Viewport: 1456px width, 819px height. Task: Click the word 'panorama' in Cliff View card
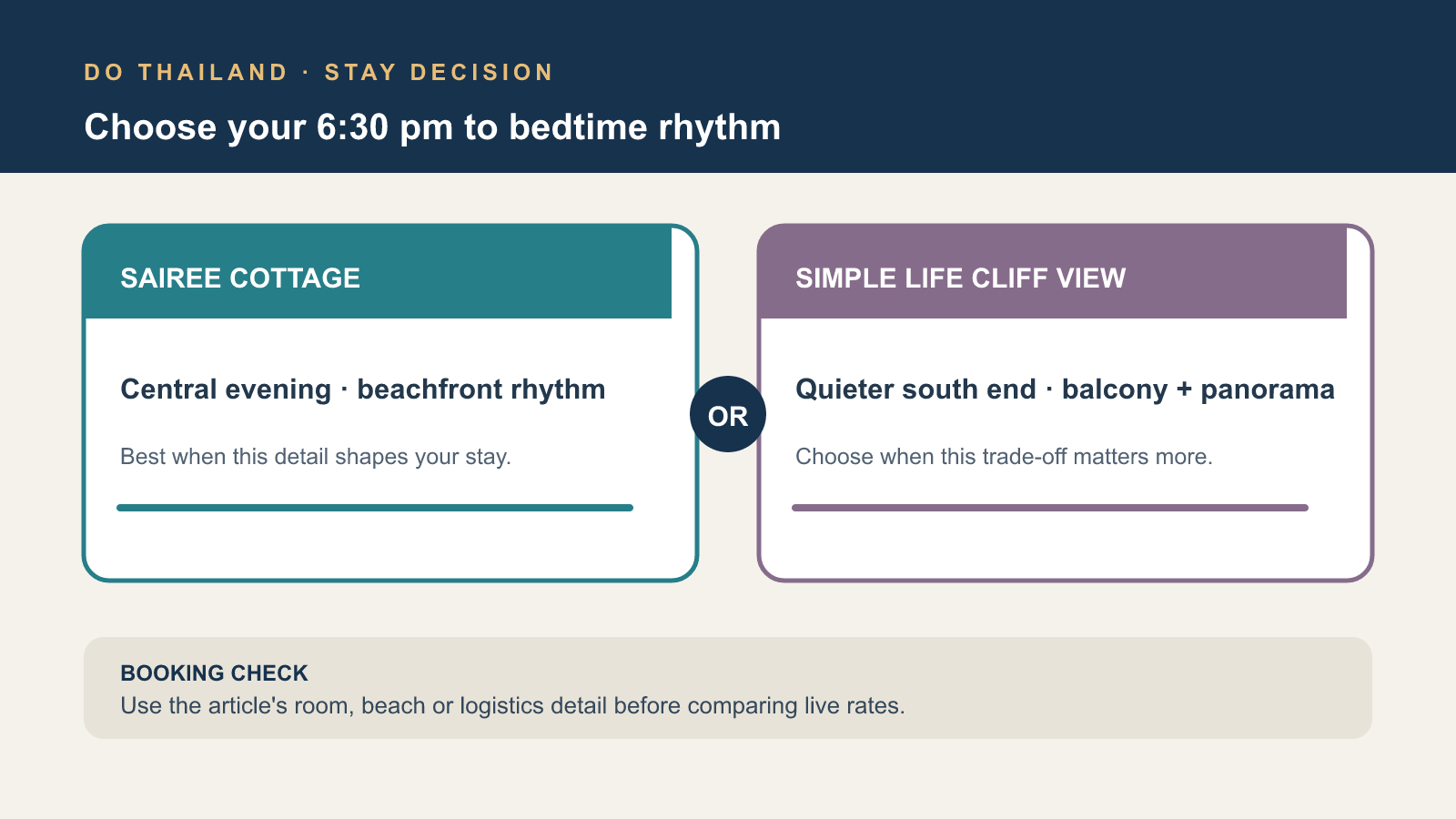click(x=1268, y=390)
